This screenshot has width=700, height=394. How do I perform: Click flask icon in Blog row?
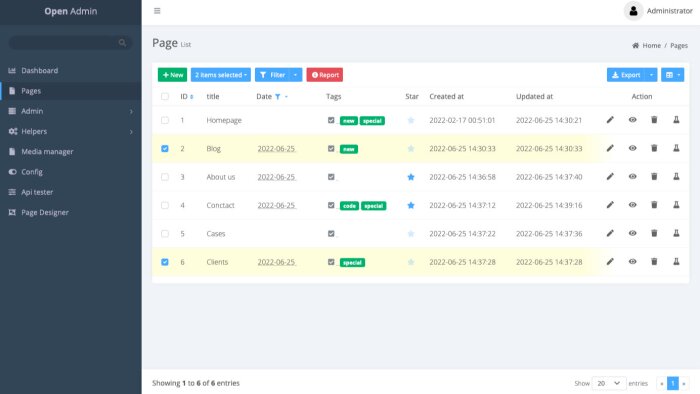point(676,148)
